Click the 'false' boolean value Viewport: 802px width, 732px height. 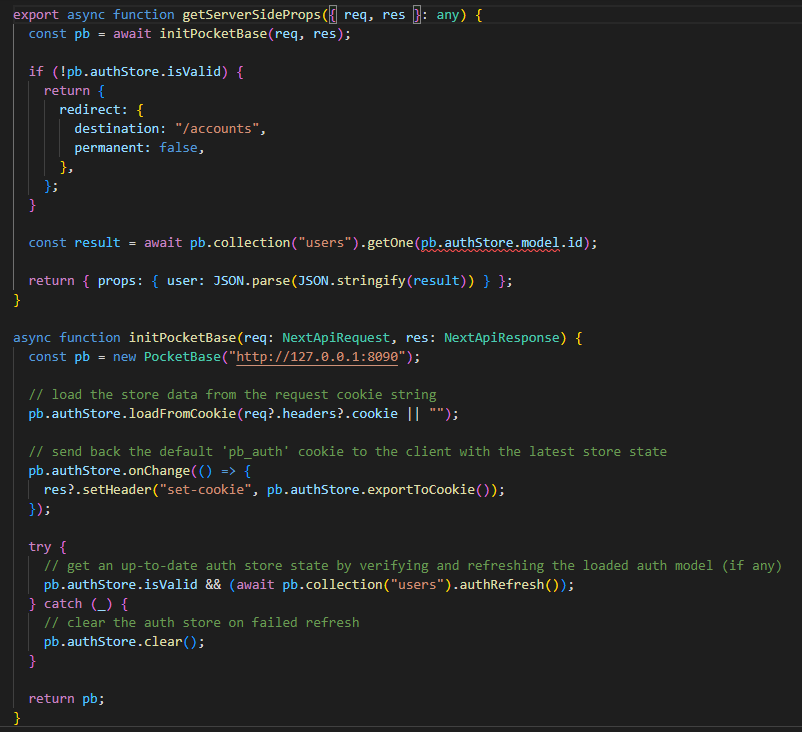coord(178,147)
